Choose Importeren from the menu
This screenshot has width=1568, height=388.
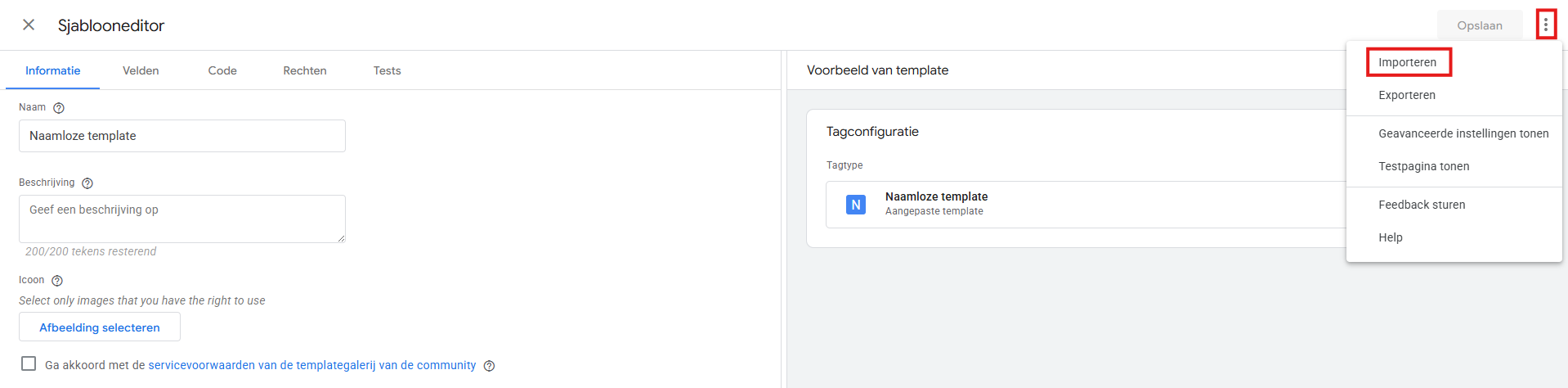pyautogui.click(x=1407, y=62)
